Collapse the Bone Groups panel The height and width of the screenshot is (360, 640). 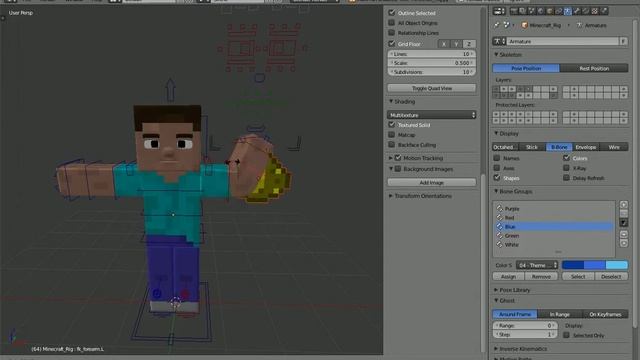point(496,191)
